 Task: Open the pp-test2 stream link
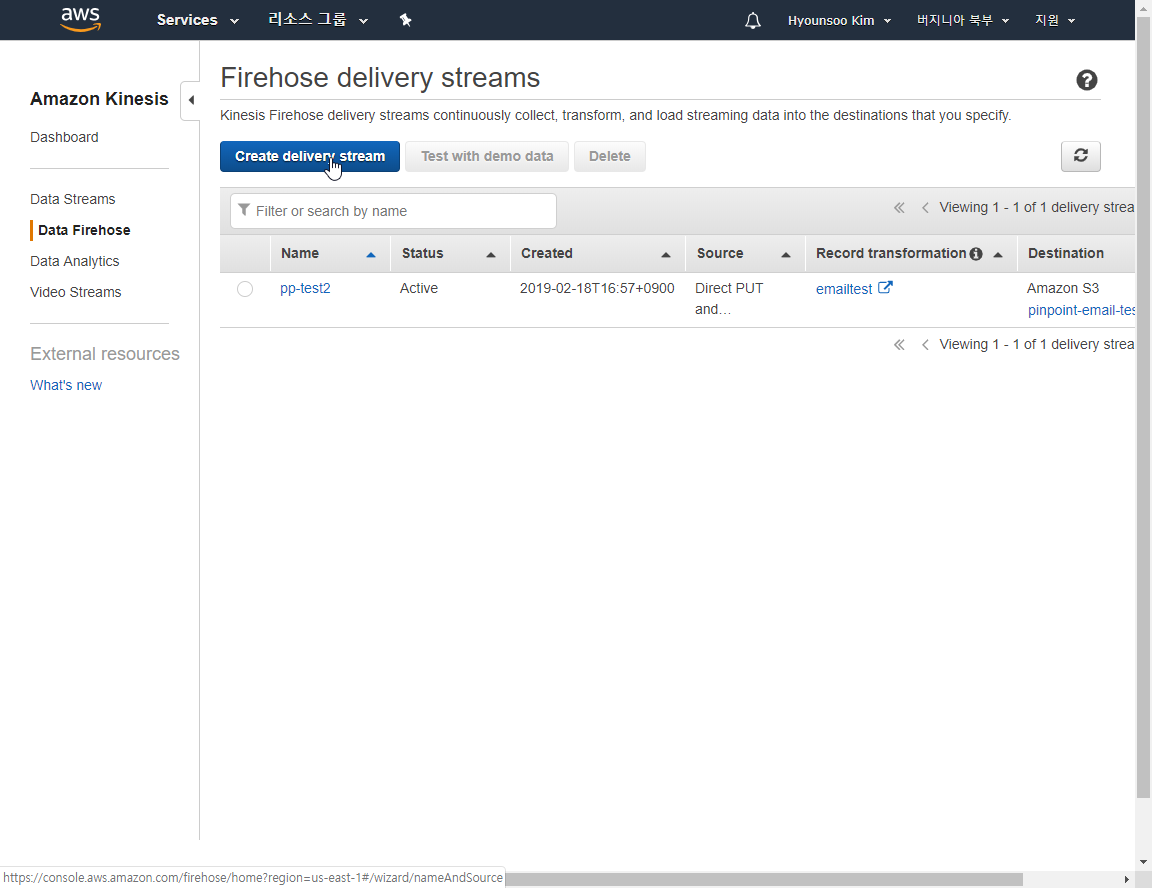pyautogui.click(x=305, y=289)
